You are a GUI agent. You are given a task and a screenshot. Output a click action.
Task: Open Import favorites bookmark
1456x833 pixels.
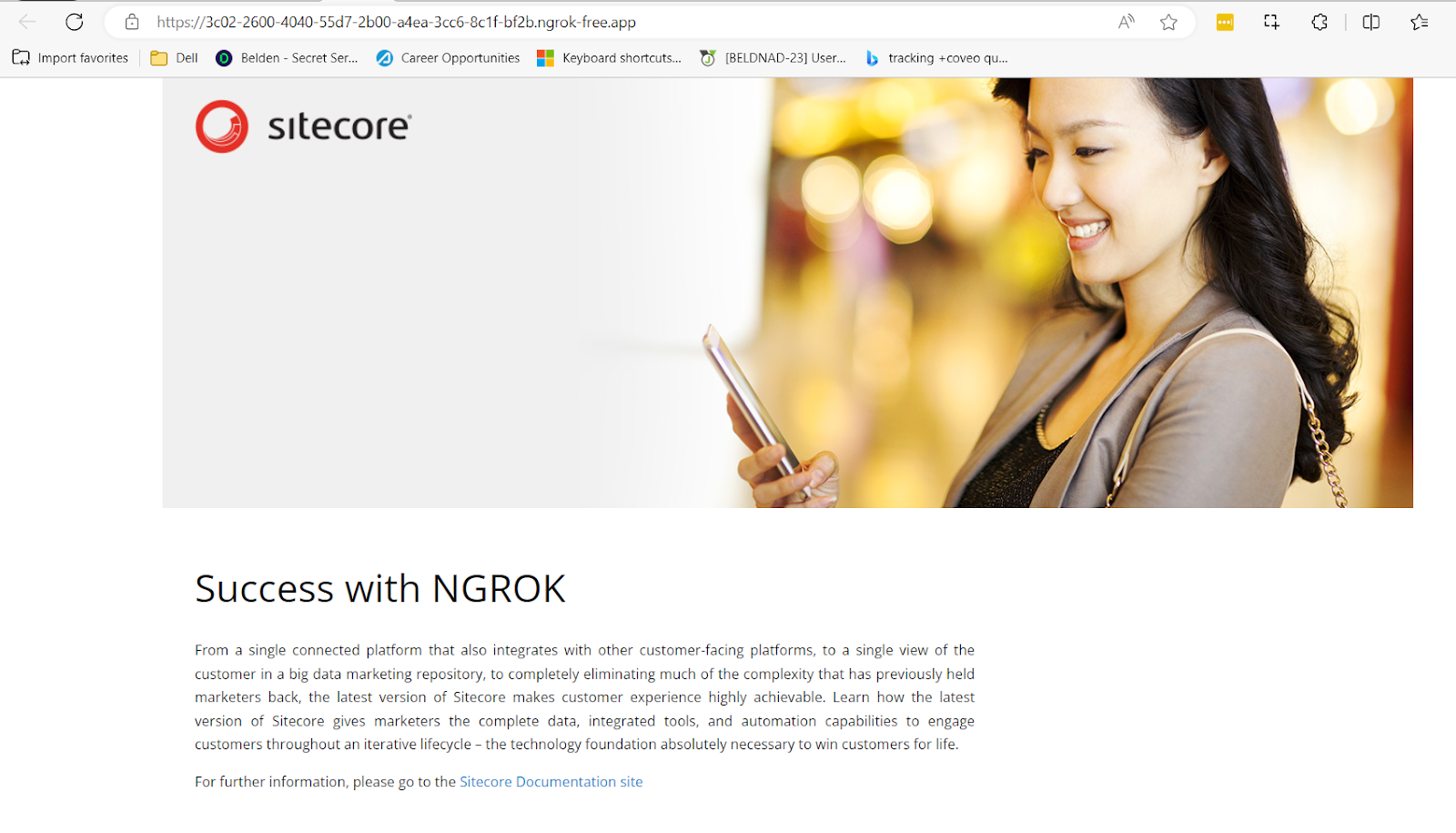pyautogui.click(x=70, y=57)
